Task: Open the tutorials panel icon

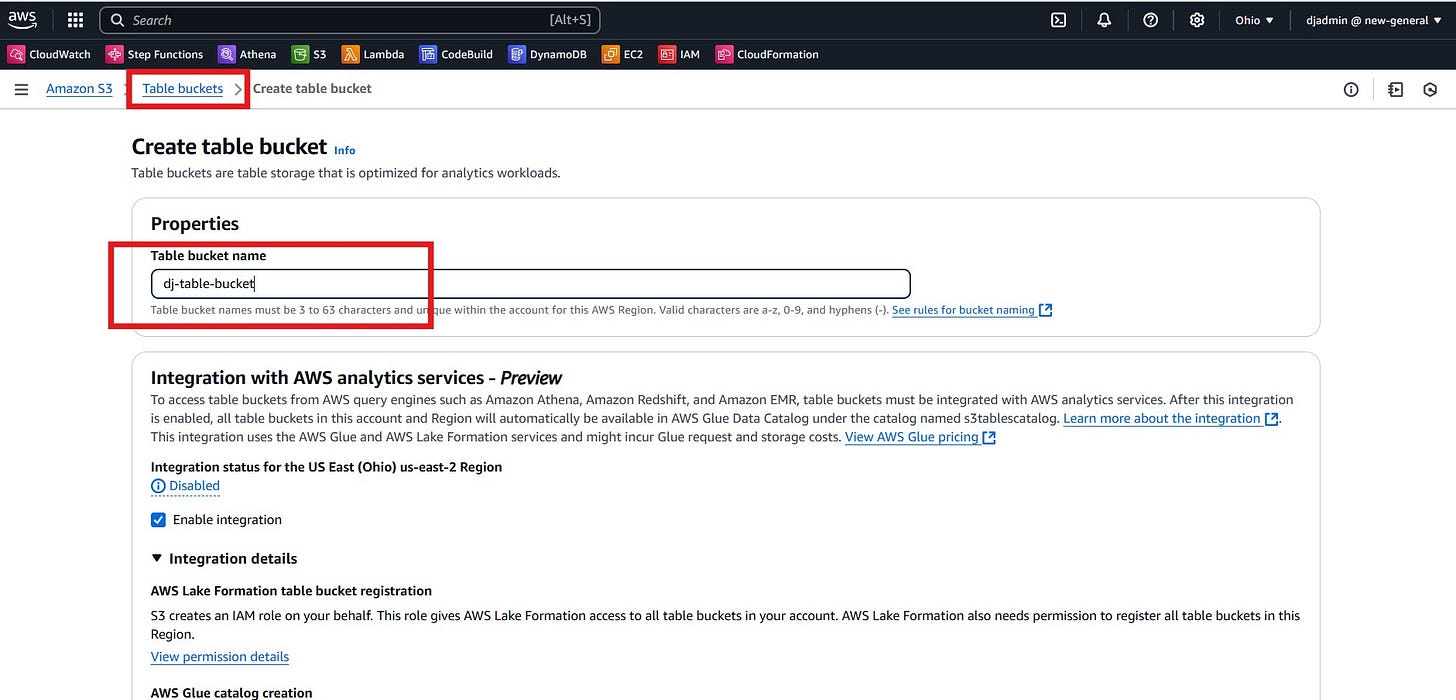Action: click(x=1396, y=90)
